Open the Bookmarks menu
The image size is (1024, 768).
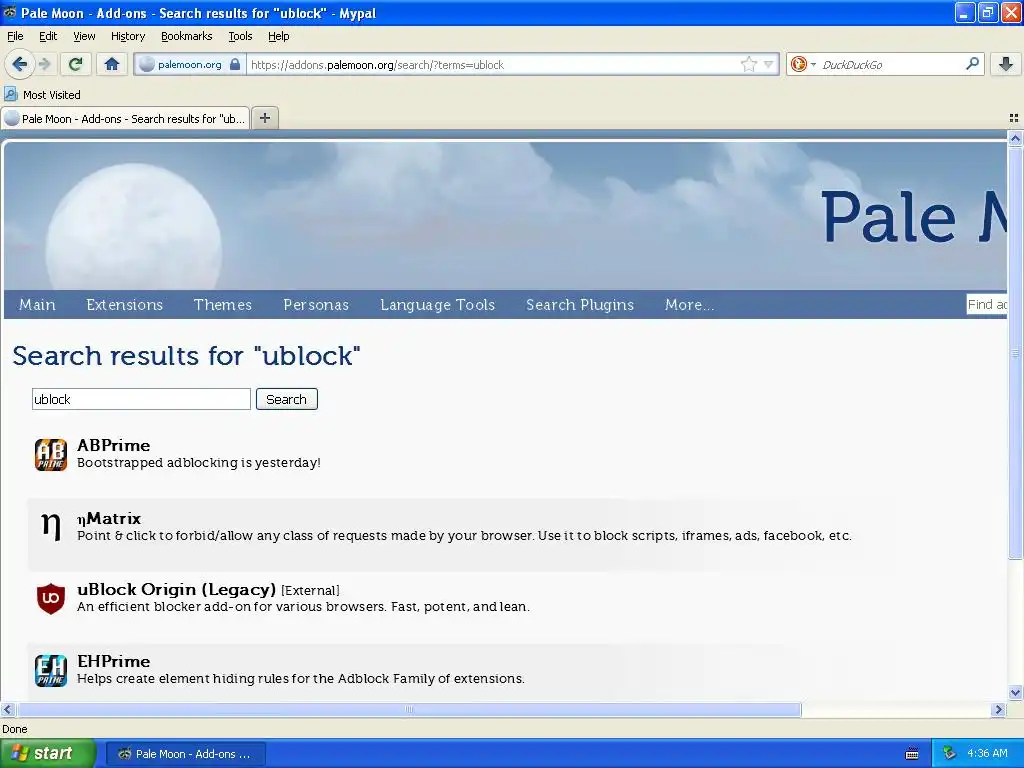click(x=187, y=36)
